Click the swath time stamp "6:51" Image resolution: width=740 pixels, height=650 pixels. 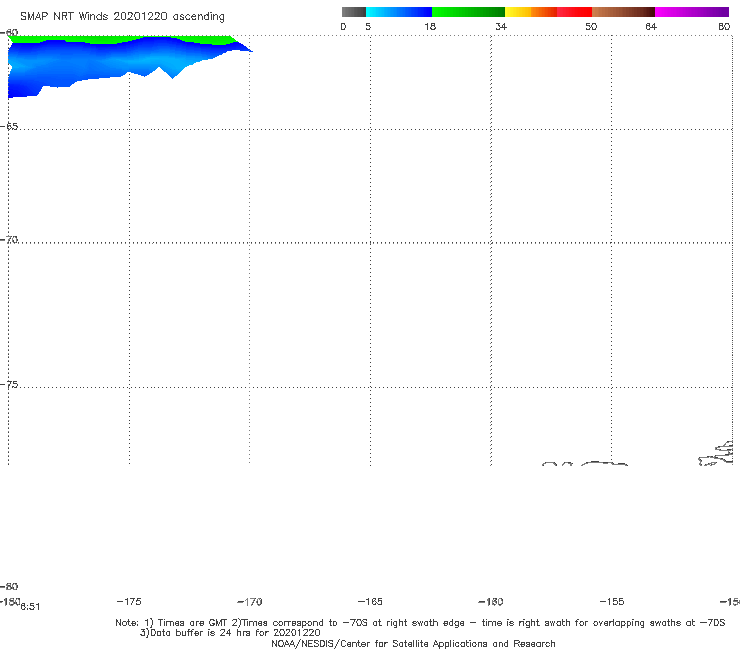click(30, 607)
